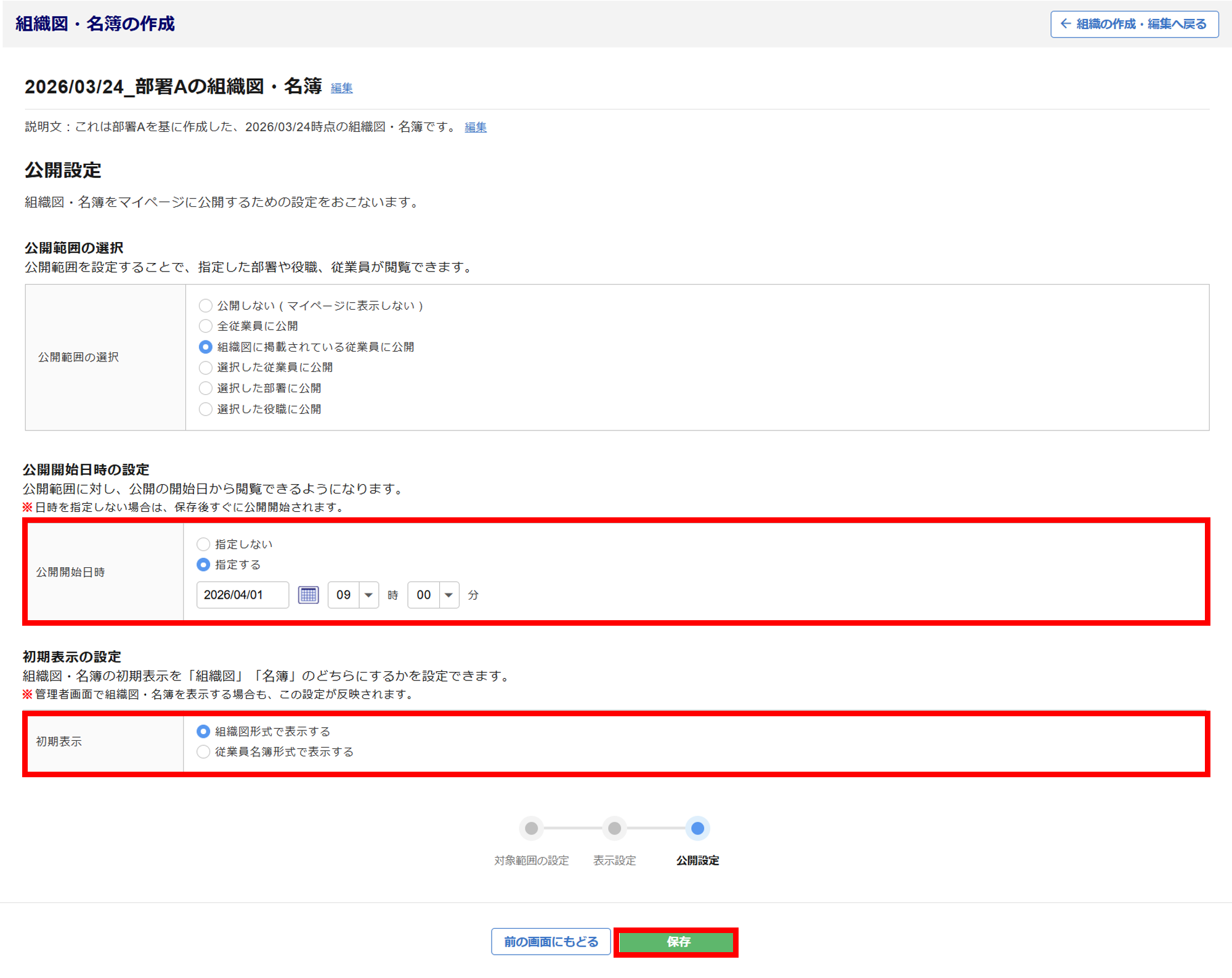Choose 選択した従業員に公開 option
This screenshot has width=1232, height=978.
206,368
